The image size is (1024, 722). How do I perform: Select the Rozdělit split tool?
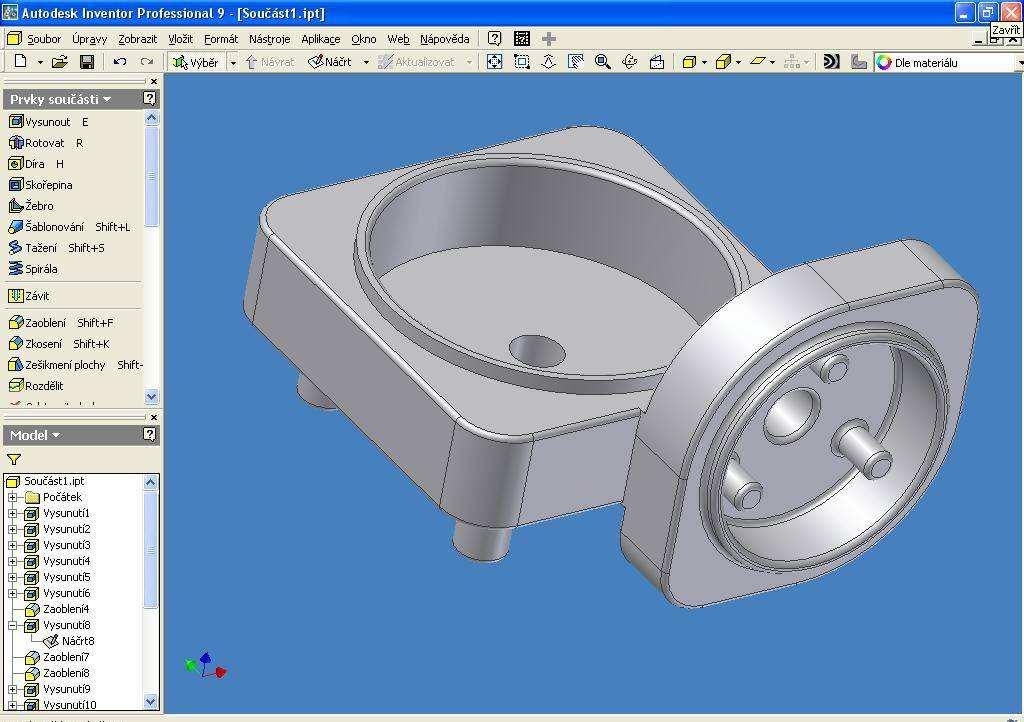tap(35, 385)
